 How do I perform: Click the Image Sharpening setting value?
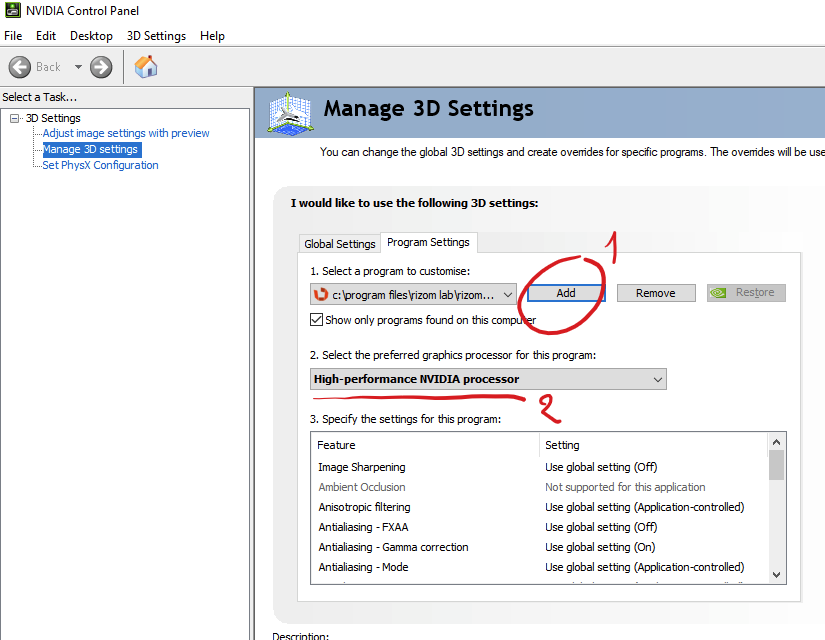point(601,467)
